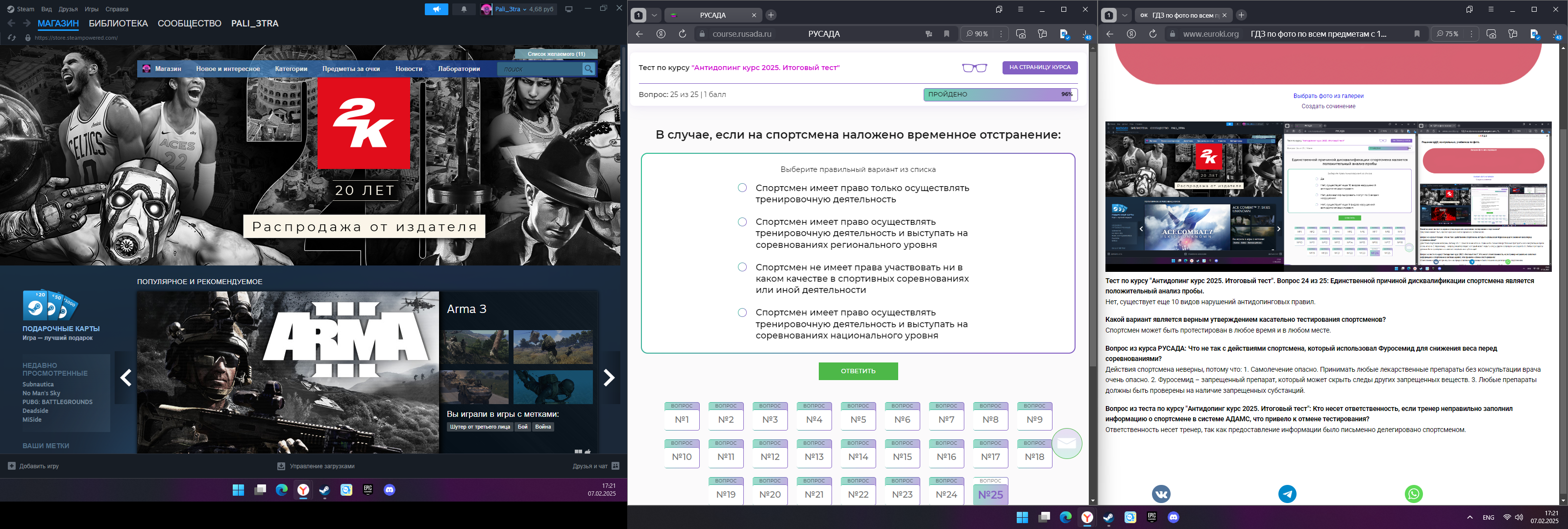Viewport: 1568px width, 529px height.
Task: Advance the Steam featured carousel right arrow
Action: (609, 378)
